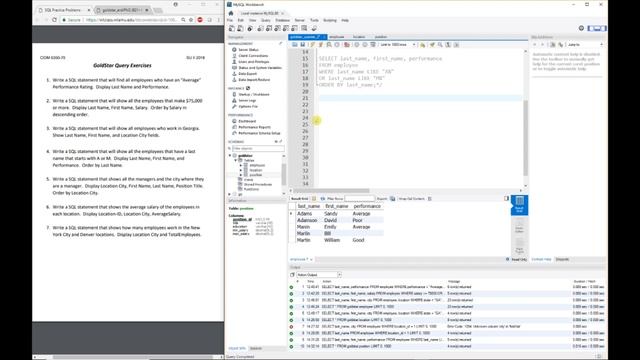Image resolution: width=640 pixels, height=360 pixels.
Task: Expand the location table node
Action: tap(241, 170)
